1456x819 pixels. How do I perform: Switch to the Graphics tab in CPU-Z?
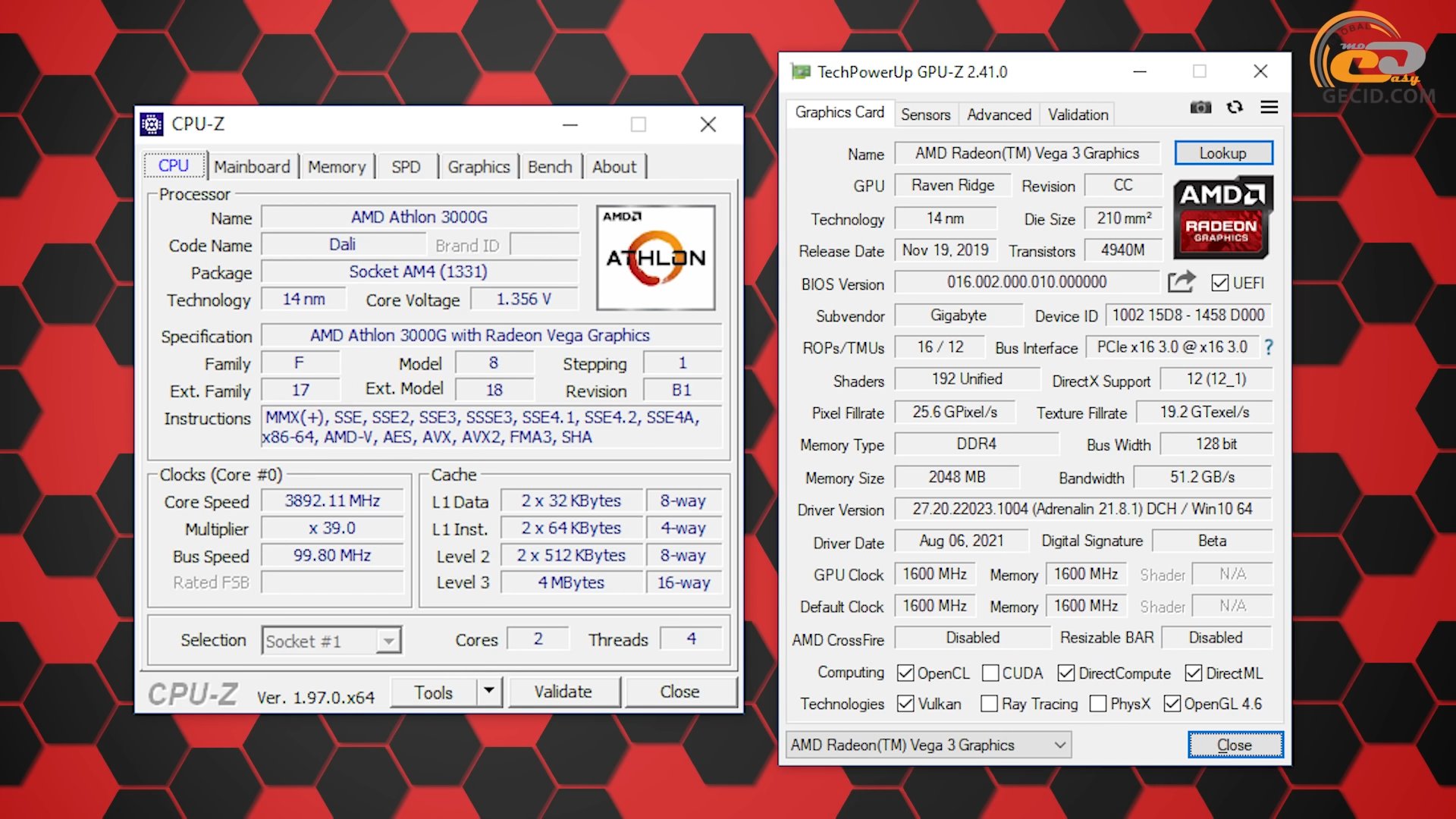[479, 166]
